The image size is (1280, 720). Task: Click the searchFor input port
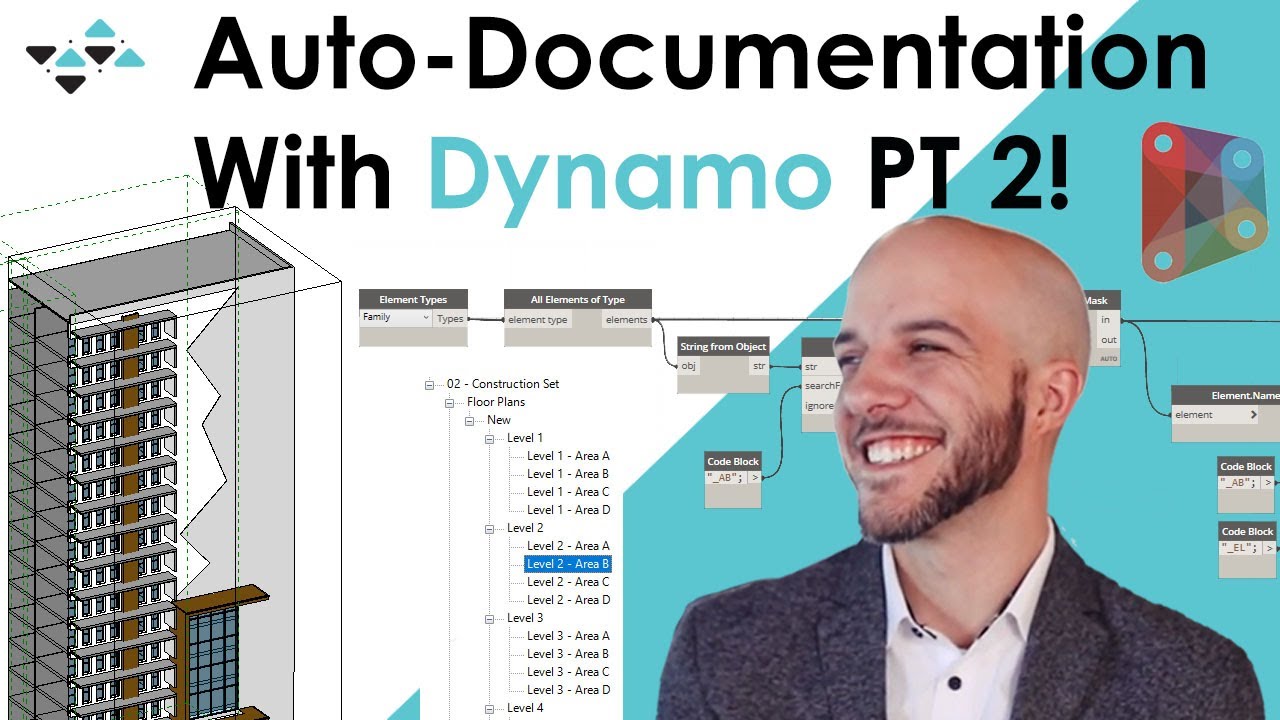[822, 386]
